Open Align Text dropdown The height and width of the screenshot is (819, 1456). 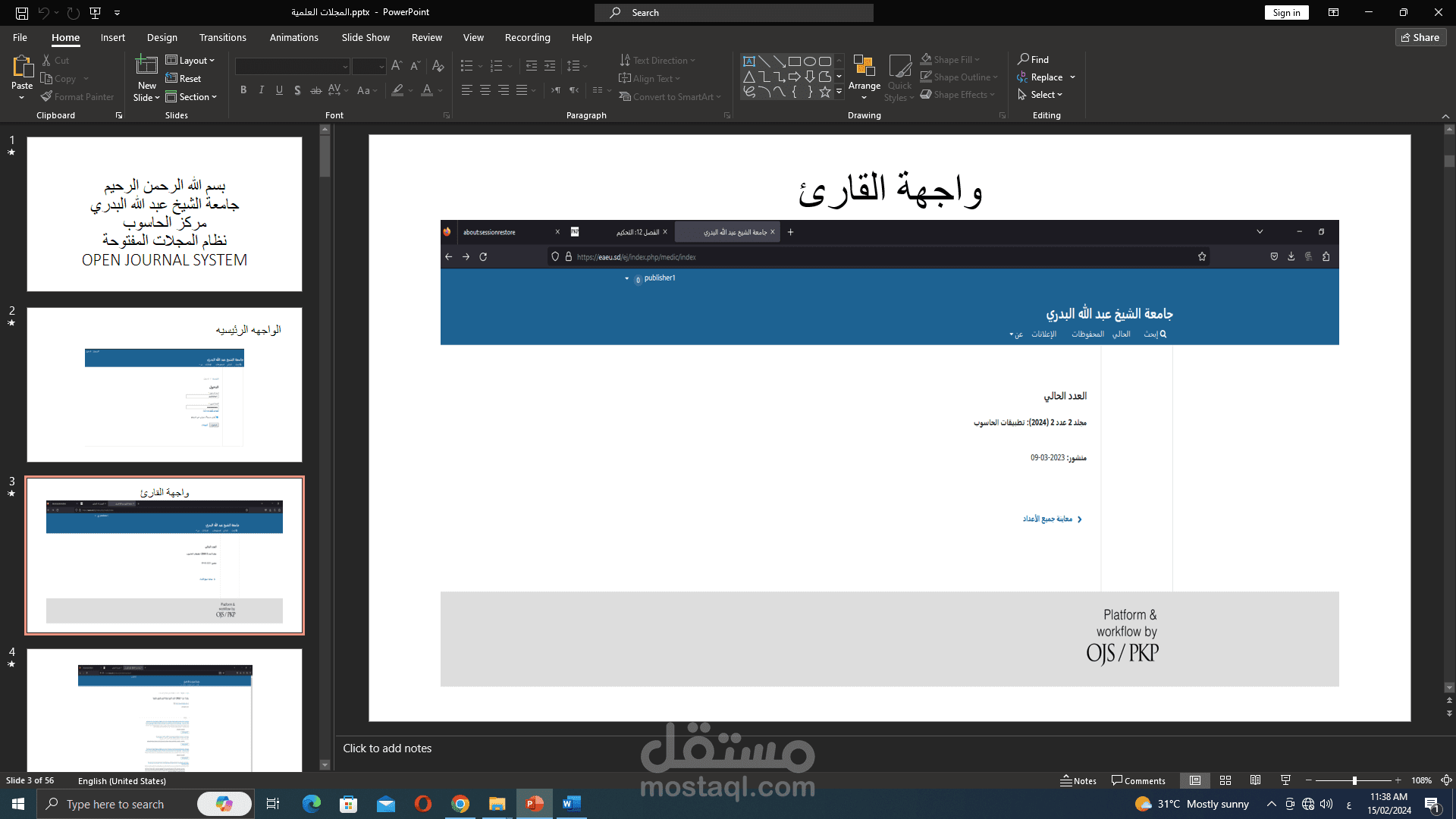click(x=649, y=78)
